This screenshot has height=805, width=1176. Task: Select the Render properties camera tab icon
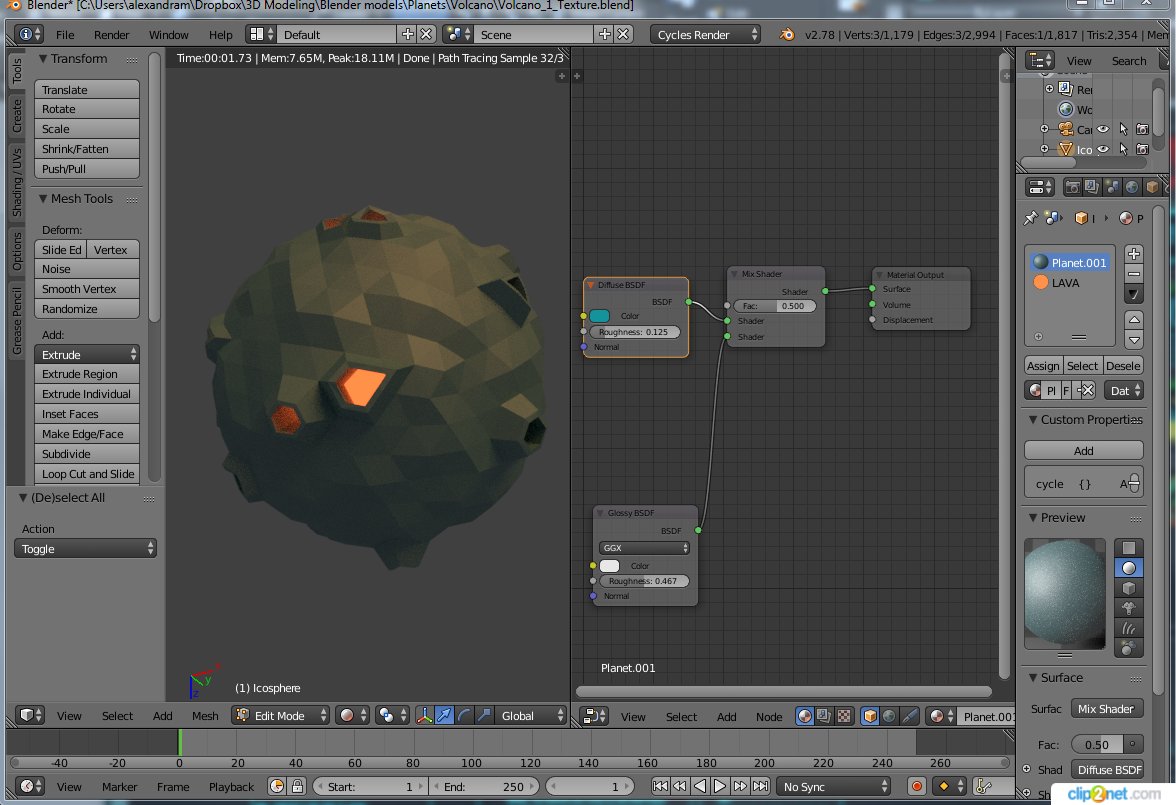1072,187
